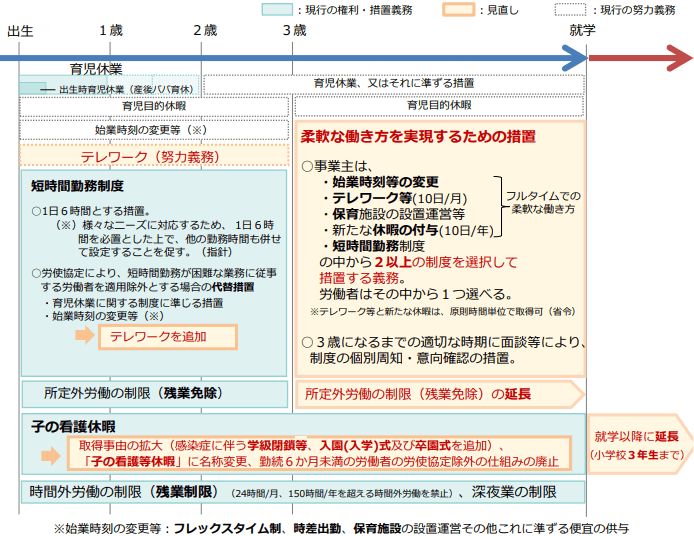
Task: Click the フルタイムでの柔軟な働き方 bracket label
Action: pyautogui.click(x=543, y=202)
